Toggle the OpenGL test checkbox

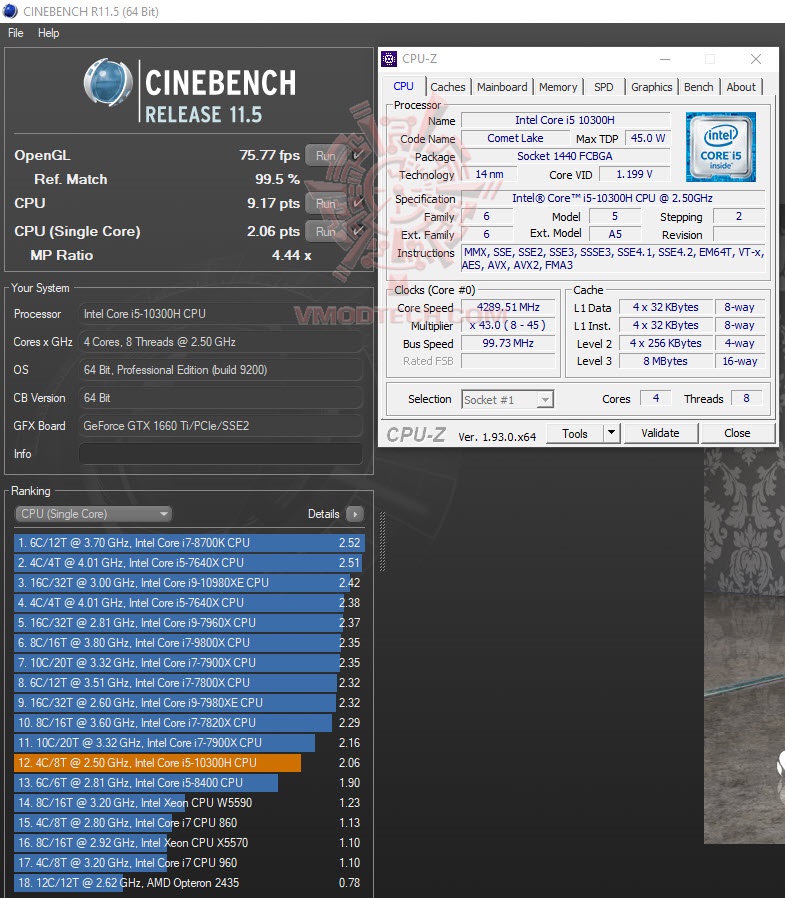click(x=357, y=155)
